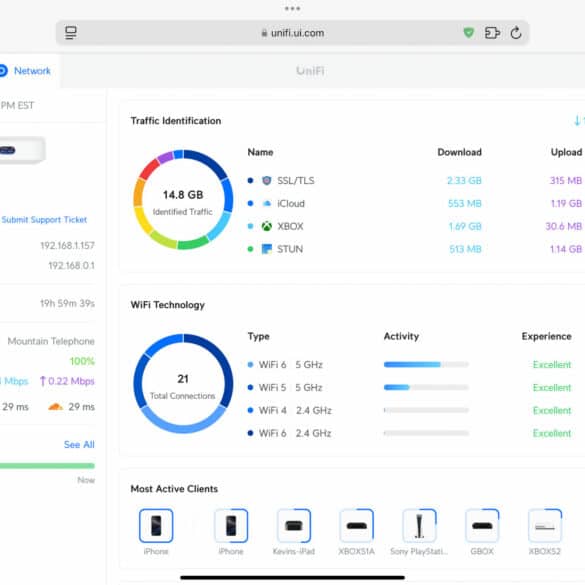Image resolution: width=585 pixels, height=585 pixels.
Task: Click the Upload column header
Action: point(566,152)
